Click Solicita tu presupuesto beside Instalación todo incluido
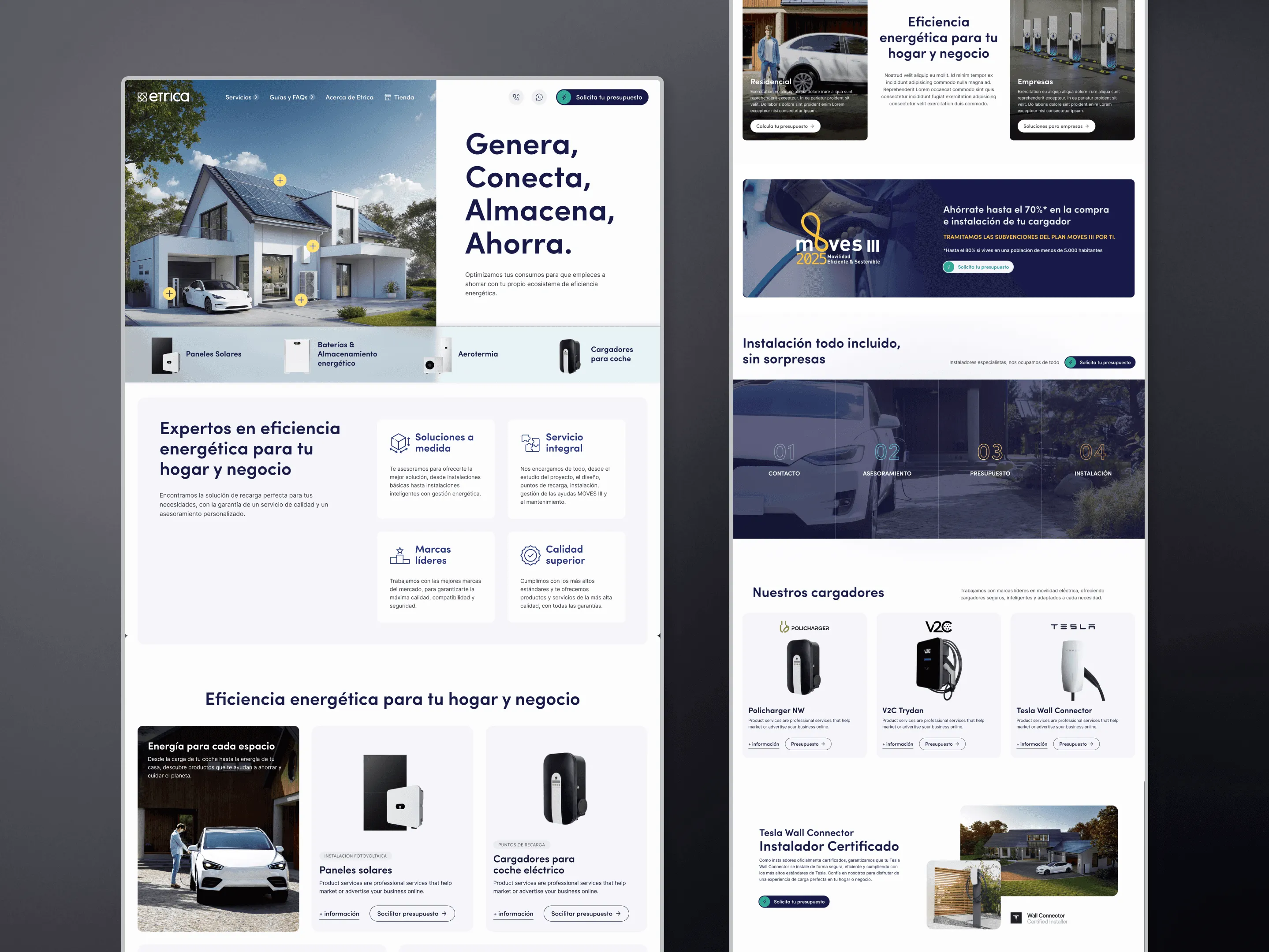The image size is (1269, 952). [x=1100, y=362]
